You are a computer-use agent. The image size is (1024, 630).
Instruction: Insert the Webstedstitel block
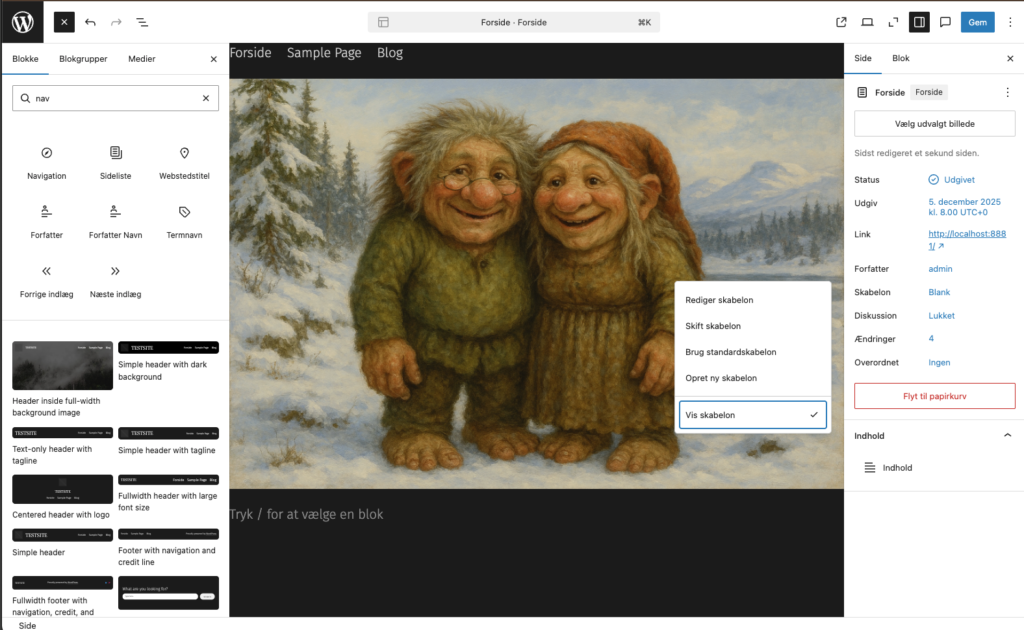coord(184,163)
